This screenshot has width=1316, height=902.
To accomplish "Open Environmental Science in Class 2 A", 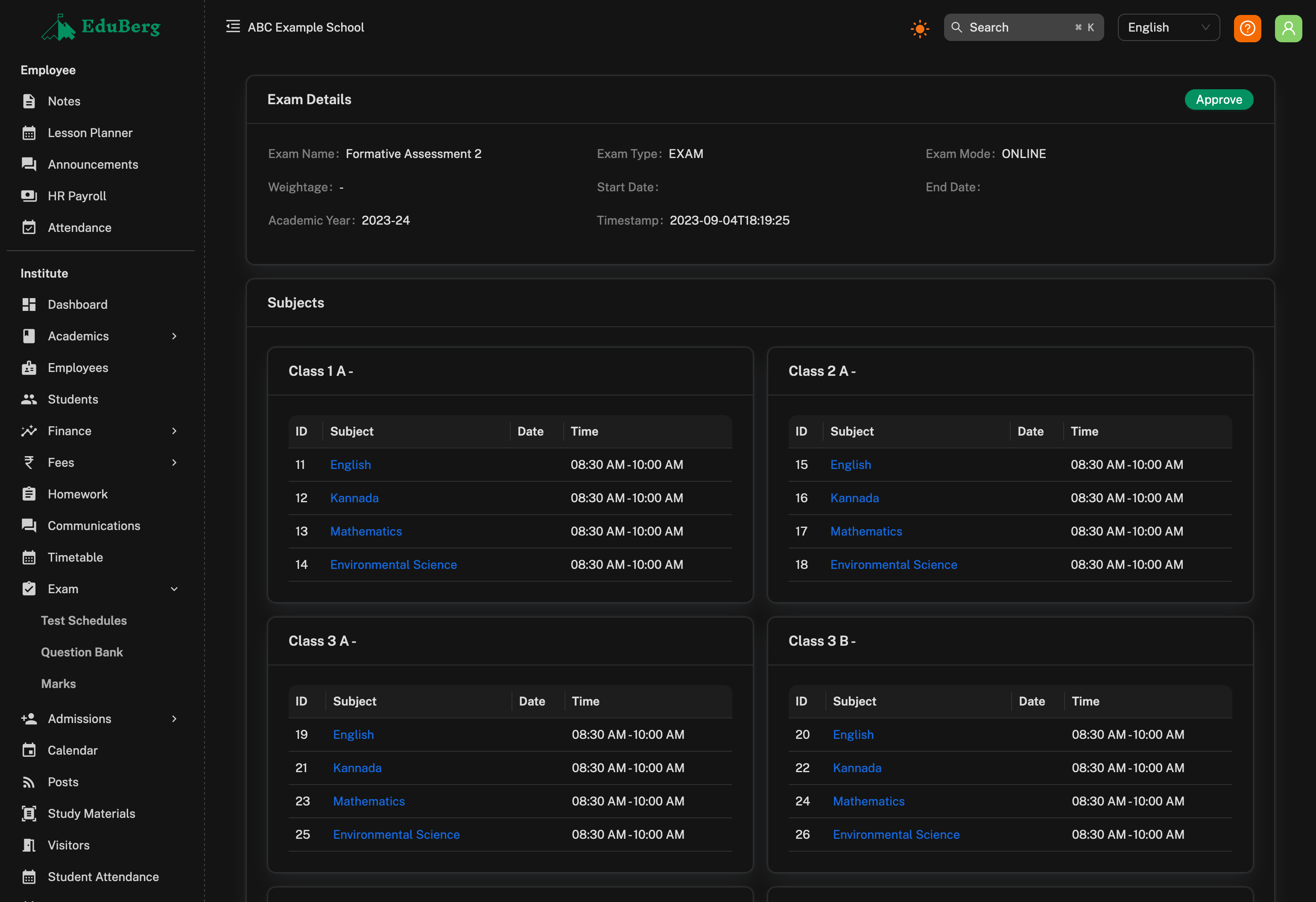I will (894, 565).
